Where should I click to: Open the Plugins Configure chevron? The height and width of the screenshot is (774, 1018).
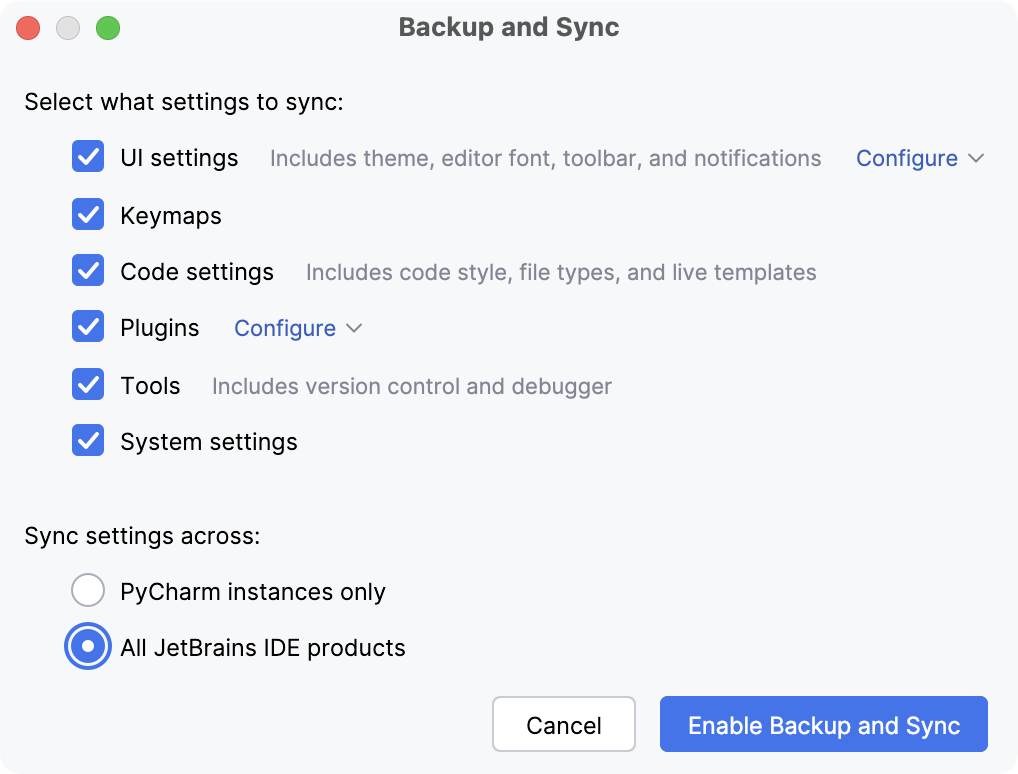click(355, 328)
